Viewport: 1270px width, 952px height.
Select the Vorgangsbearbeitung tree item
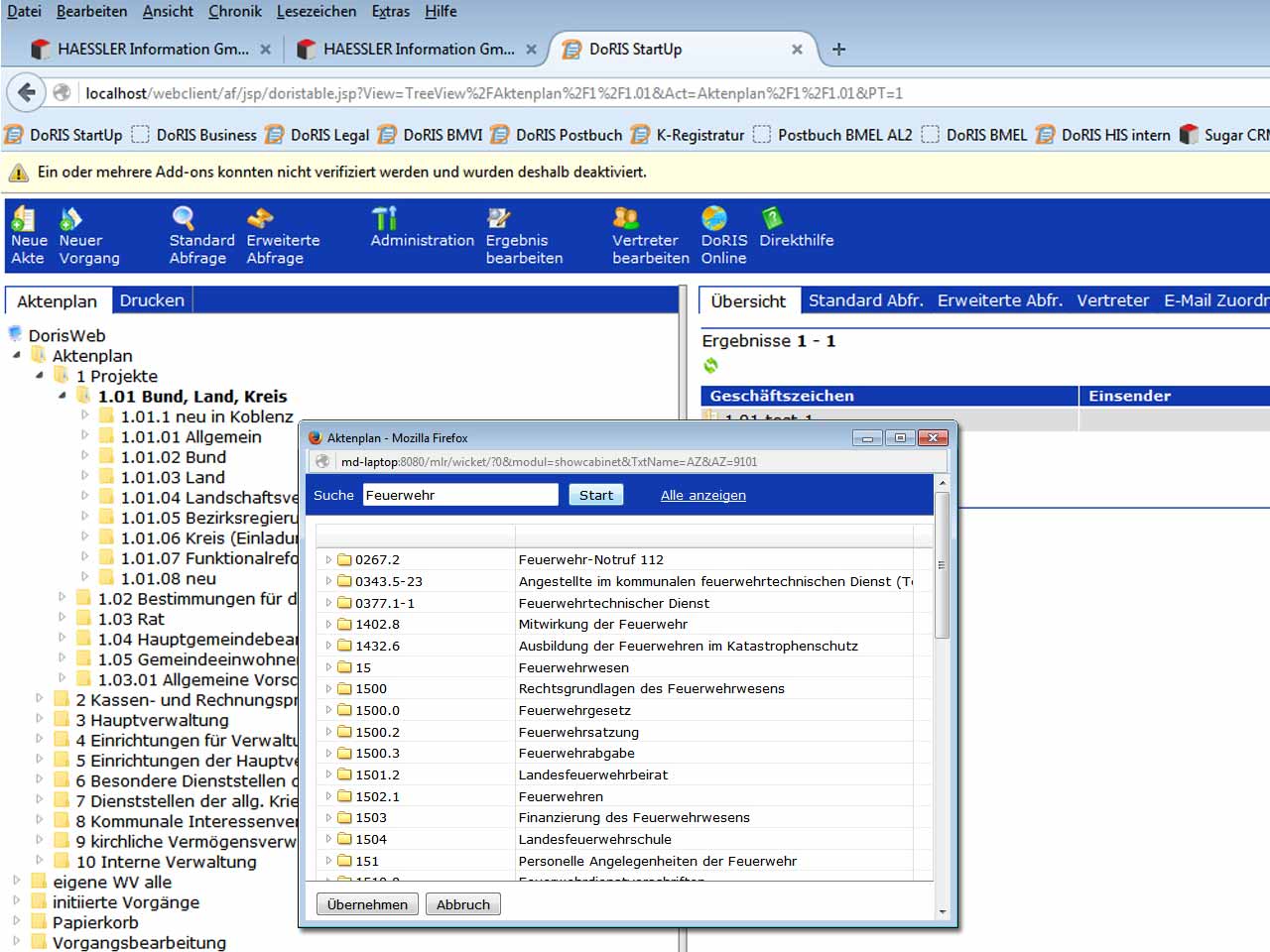pos(139,942)
